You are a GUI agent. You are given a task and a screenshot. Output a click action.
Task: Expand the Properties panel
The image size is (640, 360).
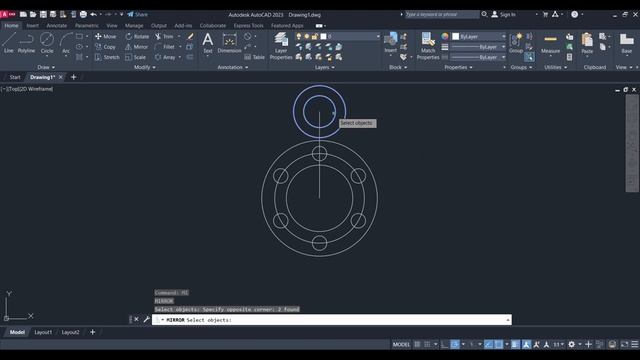pyautogui.click(x=458, y=67)
